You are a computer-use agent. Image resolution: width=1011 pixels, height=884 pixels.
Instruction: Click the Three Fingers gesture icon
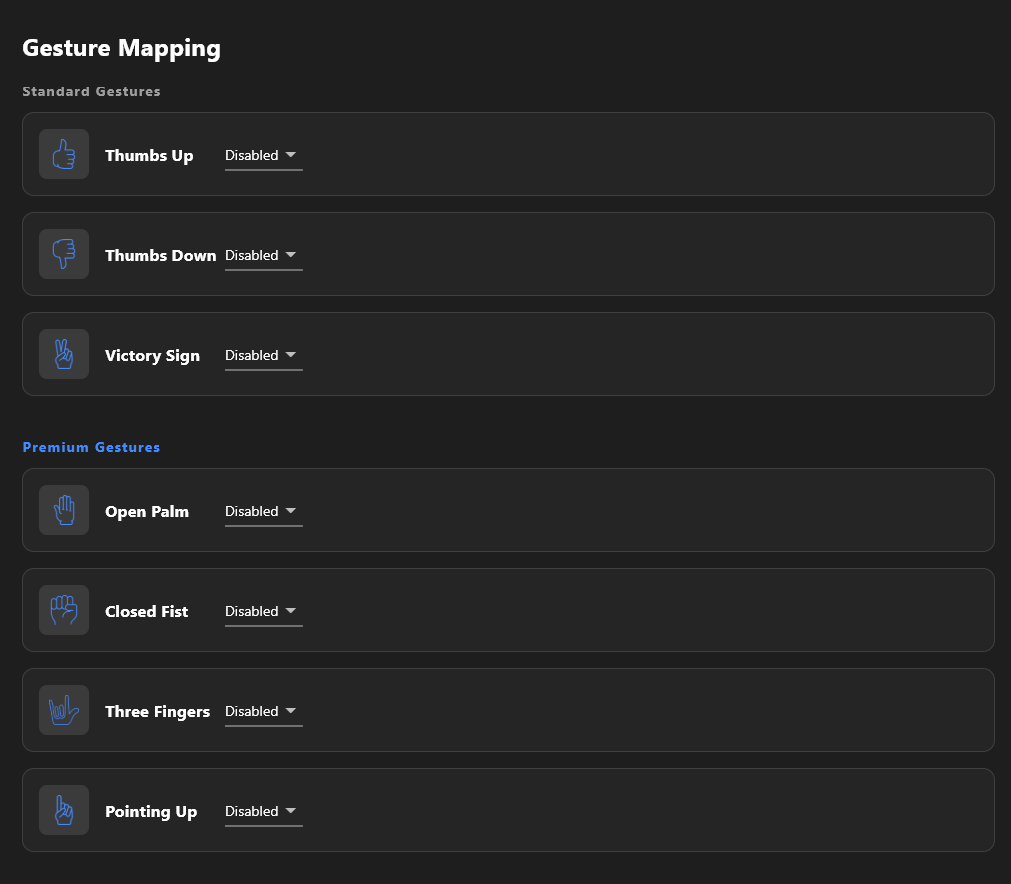(x=64, y=710)
